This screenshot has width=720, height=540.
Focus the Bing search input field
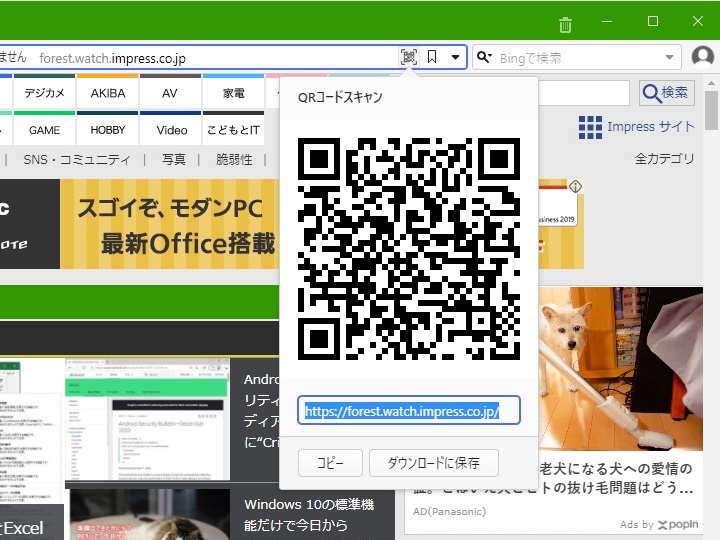[579, 58]
